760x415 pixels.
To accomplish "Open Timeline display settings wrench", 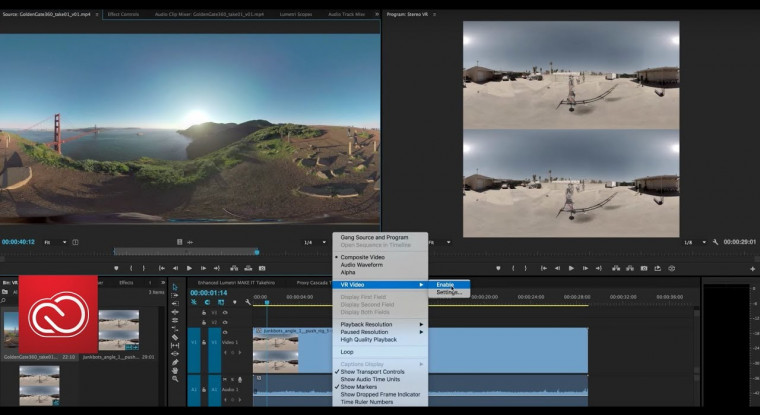I will [x=248, y=302].
